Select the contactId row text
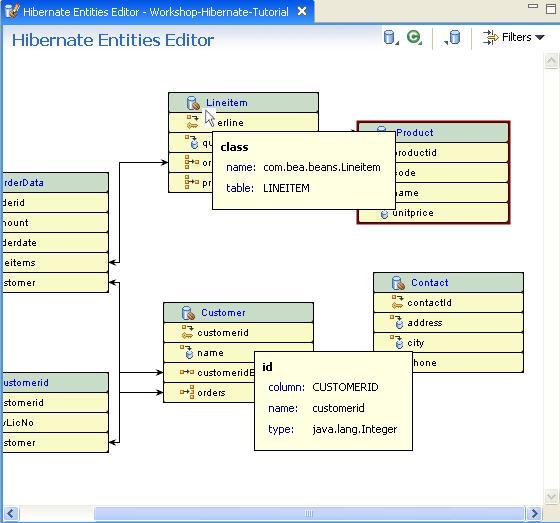This screenshot has width=560, height=523. (x=430, y=303)
